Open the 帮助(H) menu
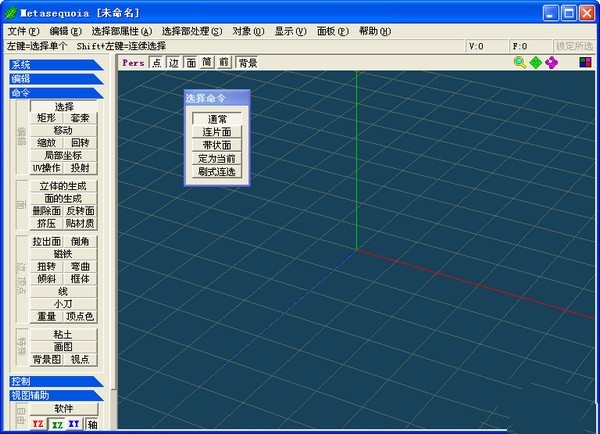The image size is (600, 434). point(375,31)
